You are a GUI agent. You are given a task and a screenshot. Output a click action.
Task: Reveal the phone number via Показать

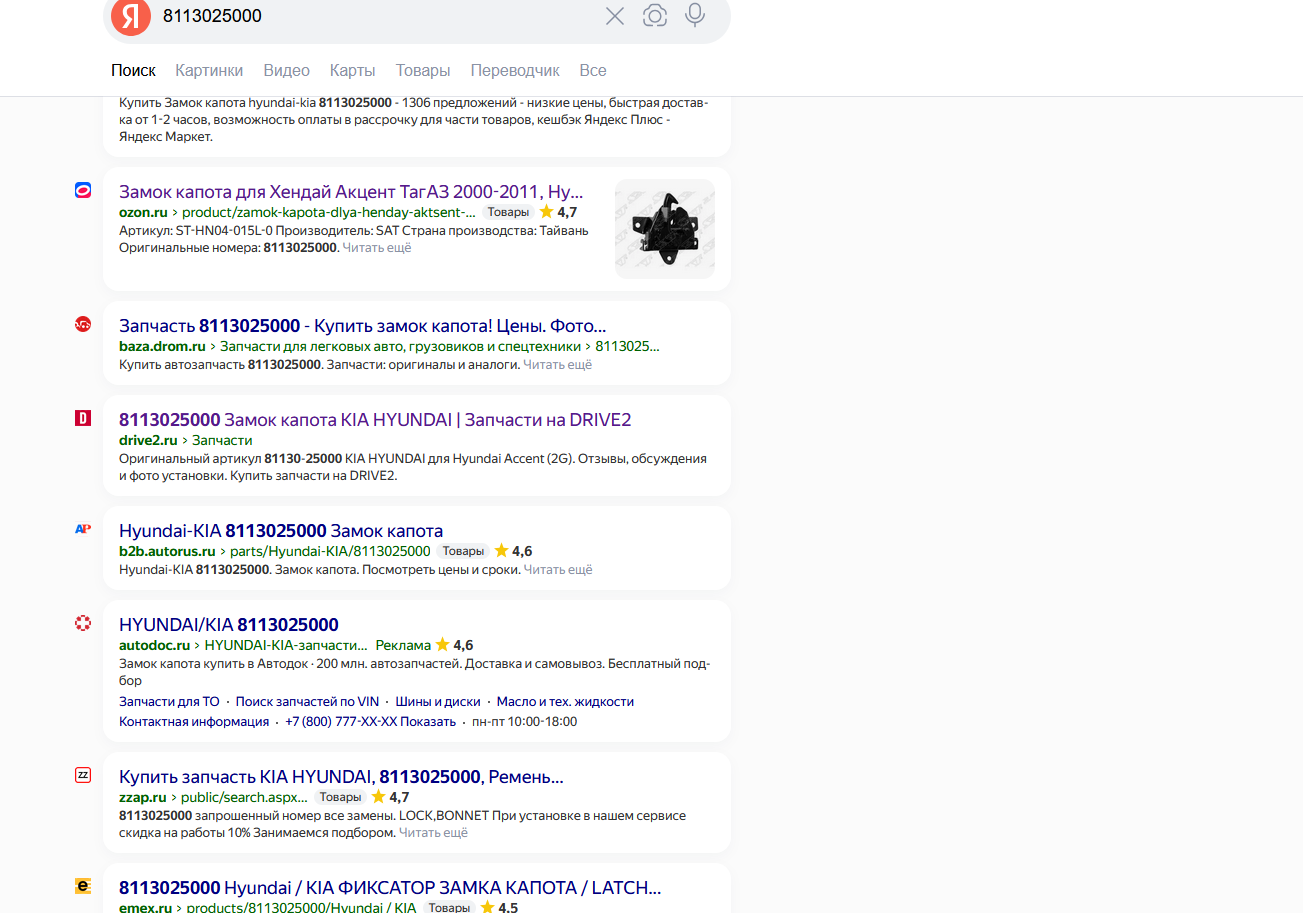[428, 721]
